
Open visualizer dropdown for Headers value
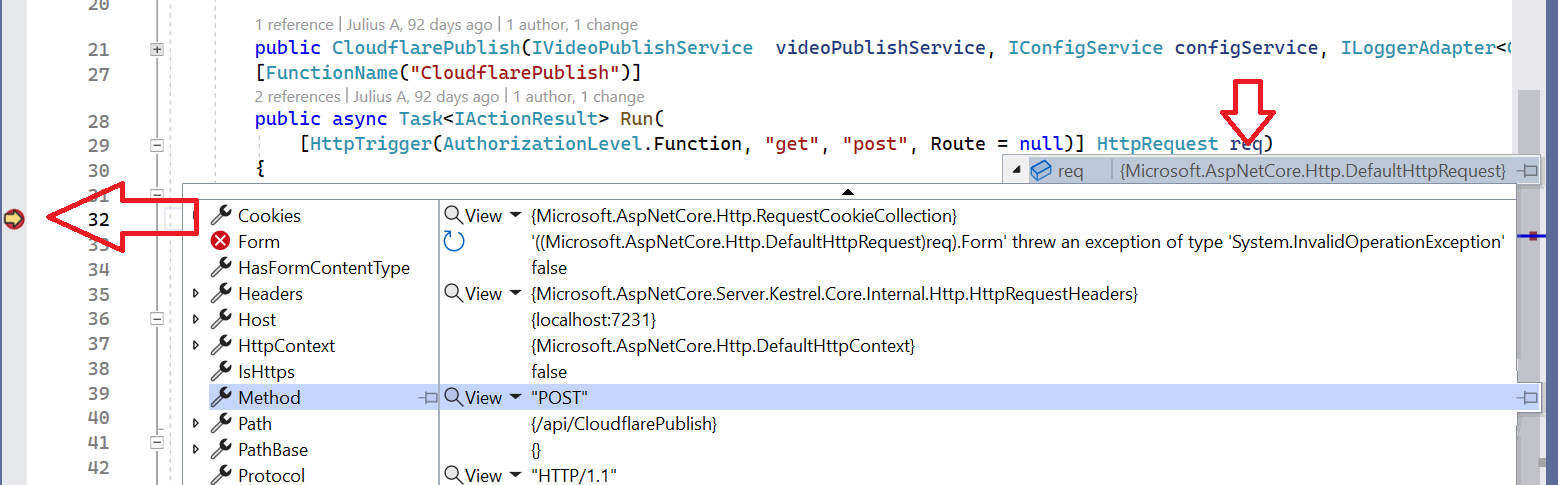pos(515,294)
